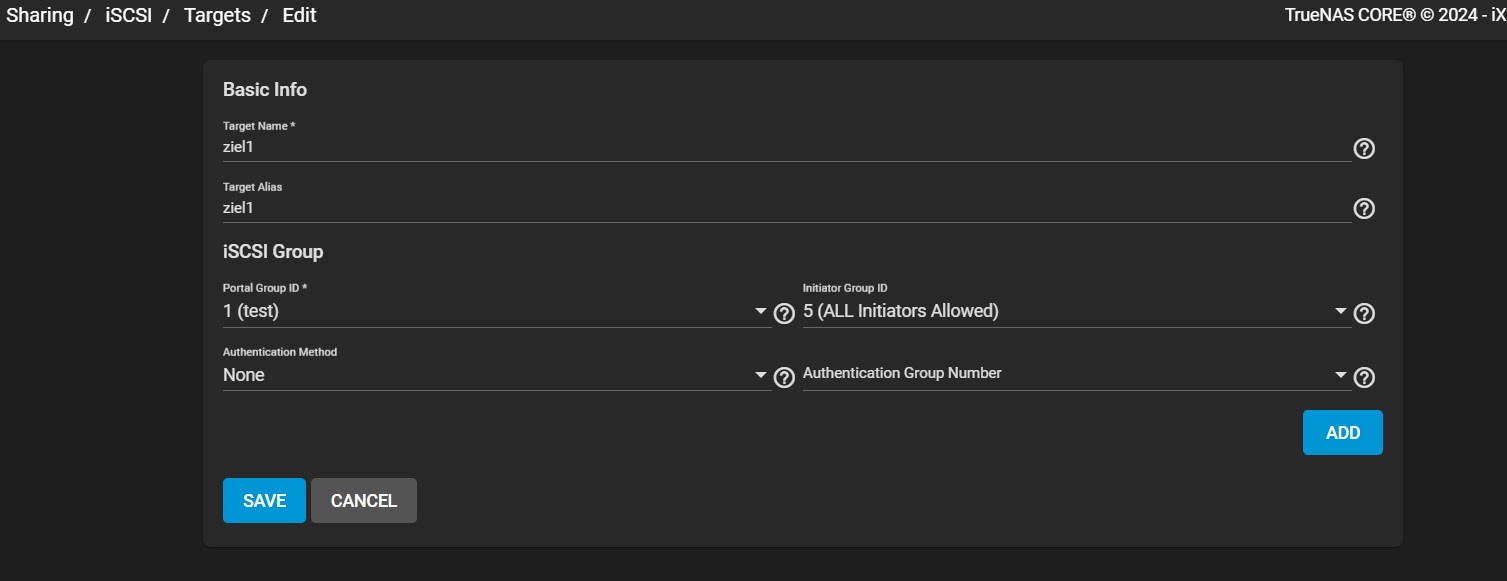Show help for Portal Group ID
This screenshot has height=581, width=1507.
pyautogui.click(x=784, y=314)
